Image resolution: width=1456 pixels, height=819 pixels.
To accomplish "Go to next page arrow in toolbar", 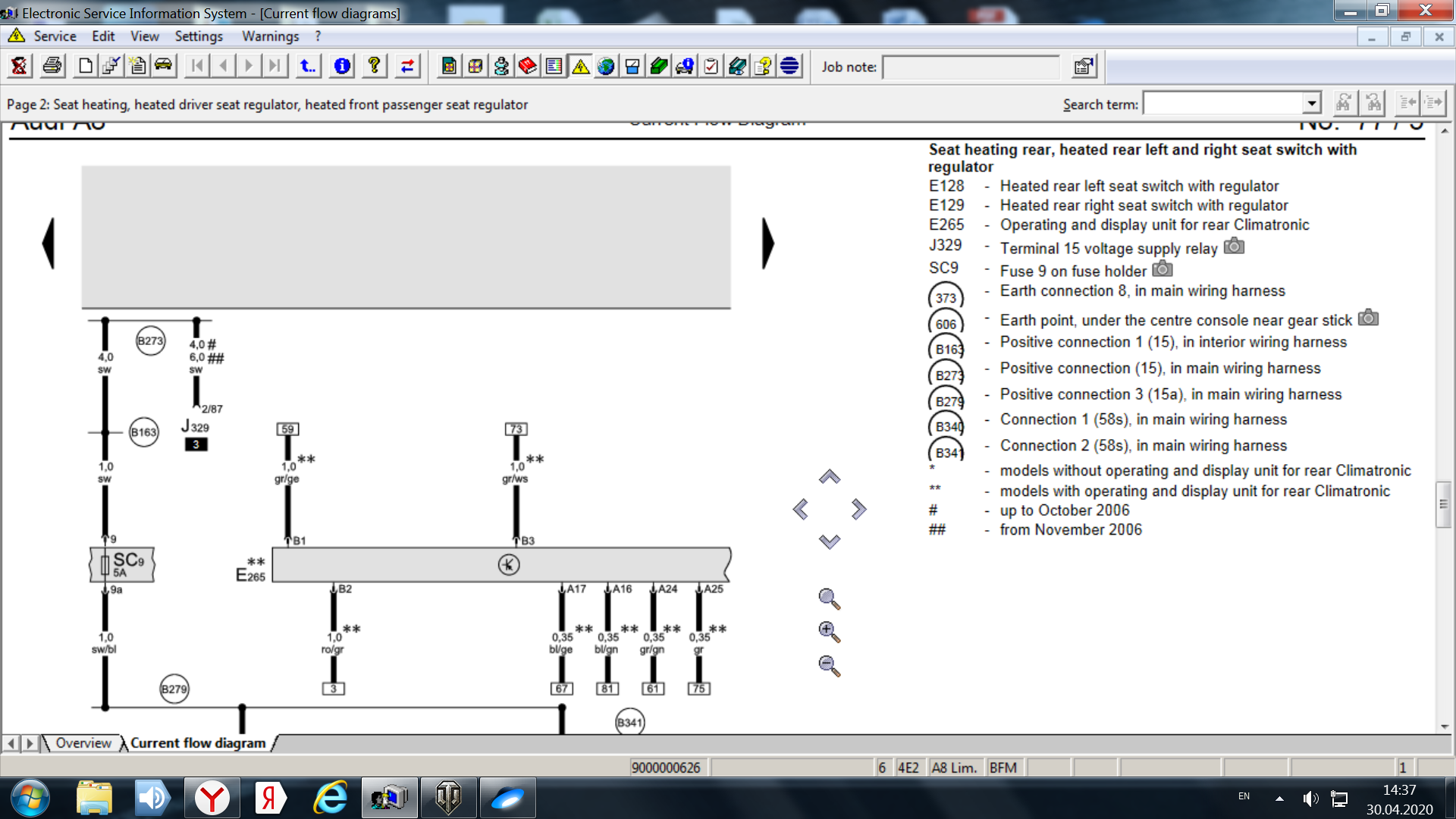I will click(249, 67).
